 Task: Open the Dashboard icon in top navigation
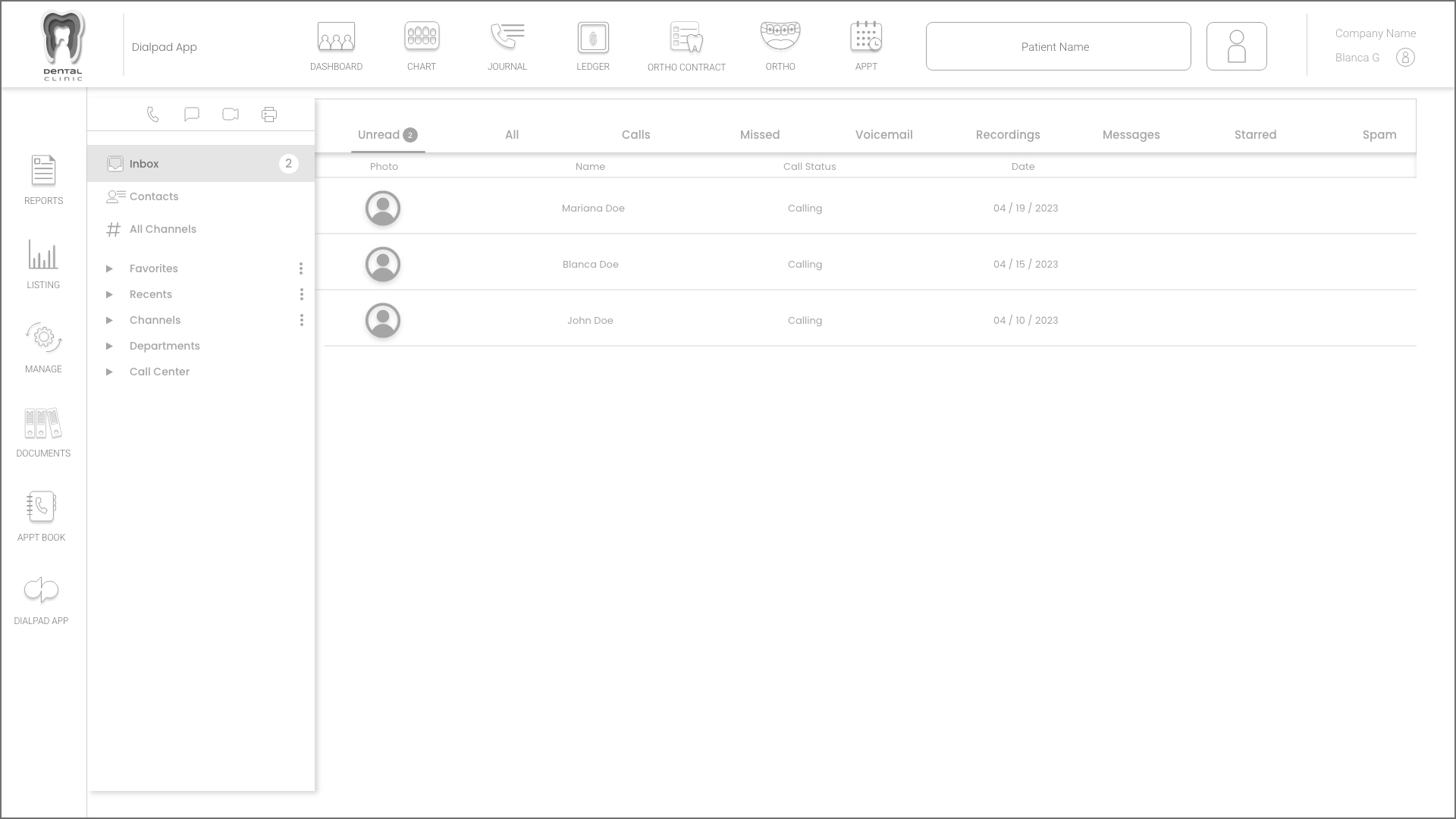tap(336, 36)
